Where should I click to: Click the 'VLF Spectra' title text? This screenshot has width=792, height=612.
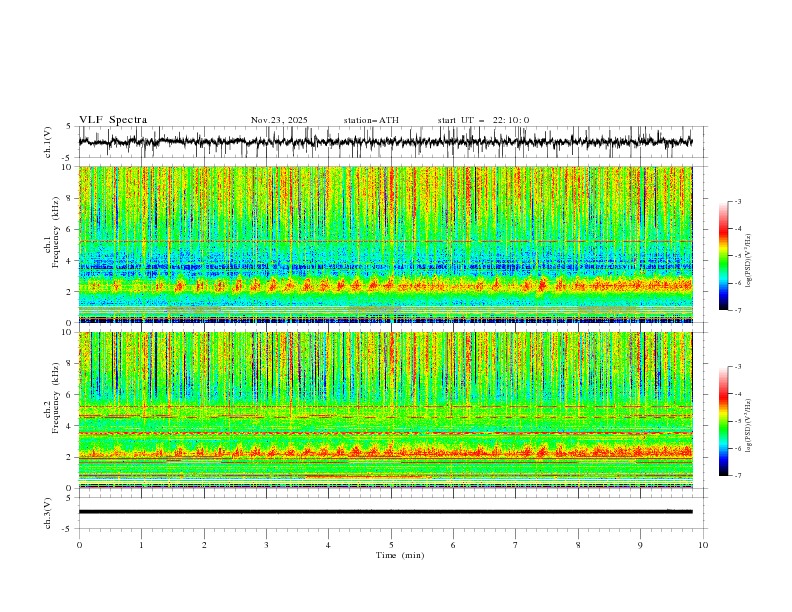coord(113,120)
